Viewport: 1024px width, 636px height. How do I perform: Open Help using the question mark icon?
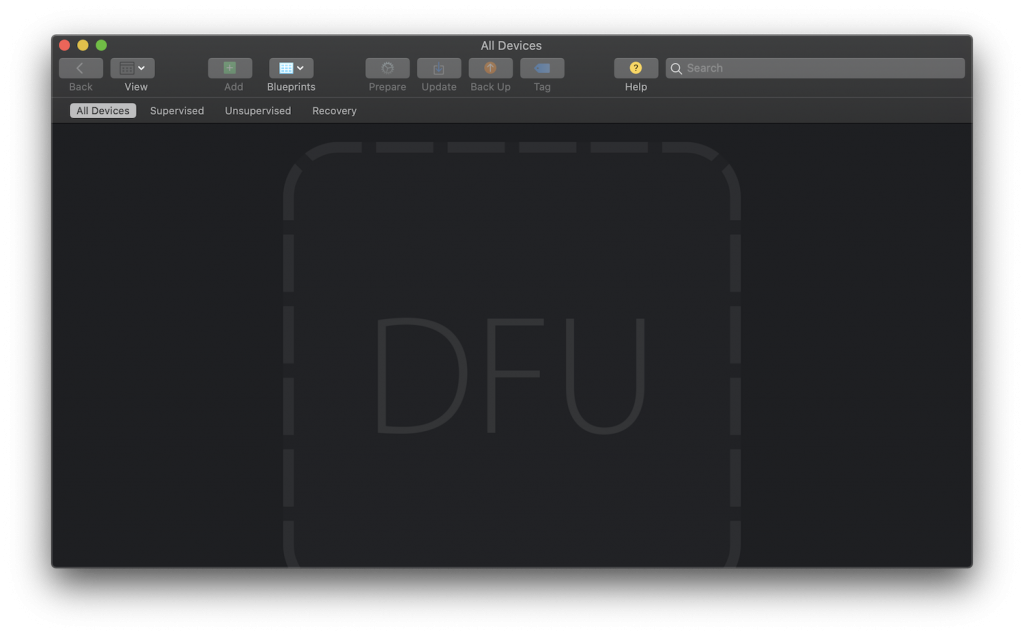point(636,67)
